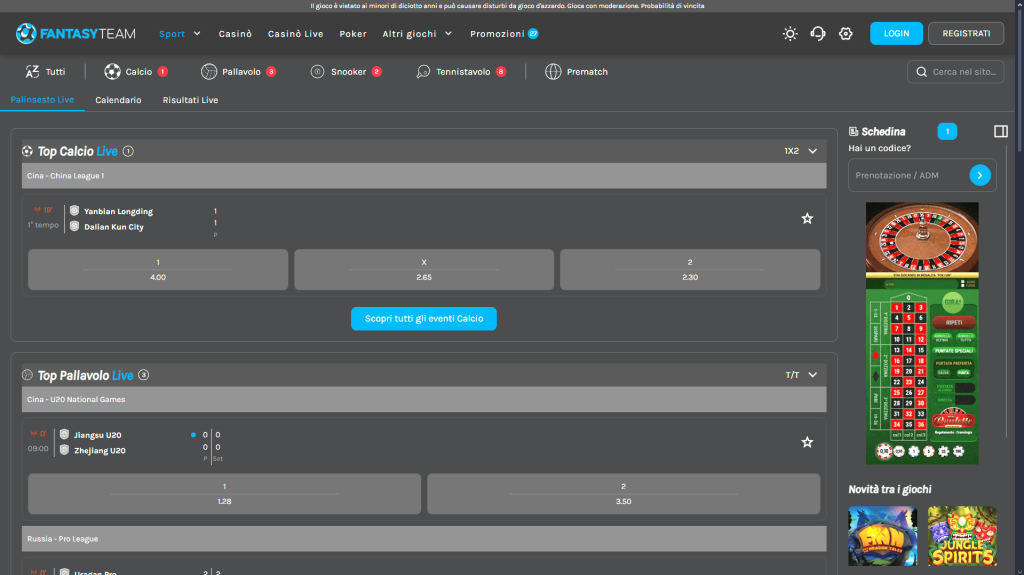
Task: Click the Cina - U20 National Games header
Action: point(424,399)
